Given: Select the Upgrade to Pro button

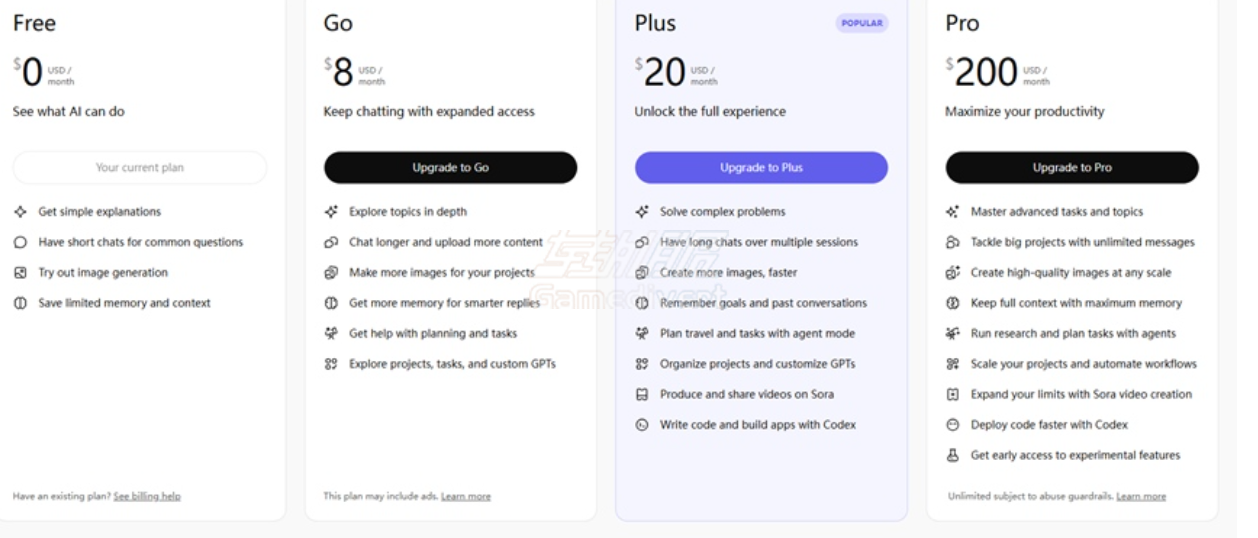Looking at the screenshot, I should (x=1071, y=168).
